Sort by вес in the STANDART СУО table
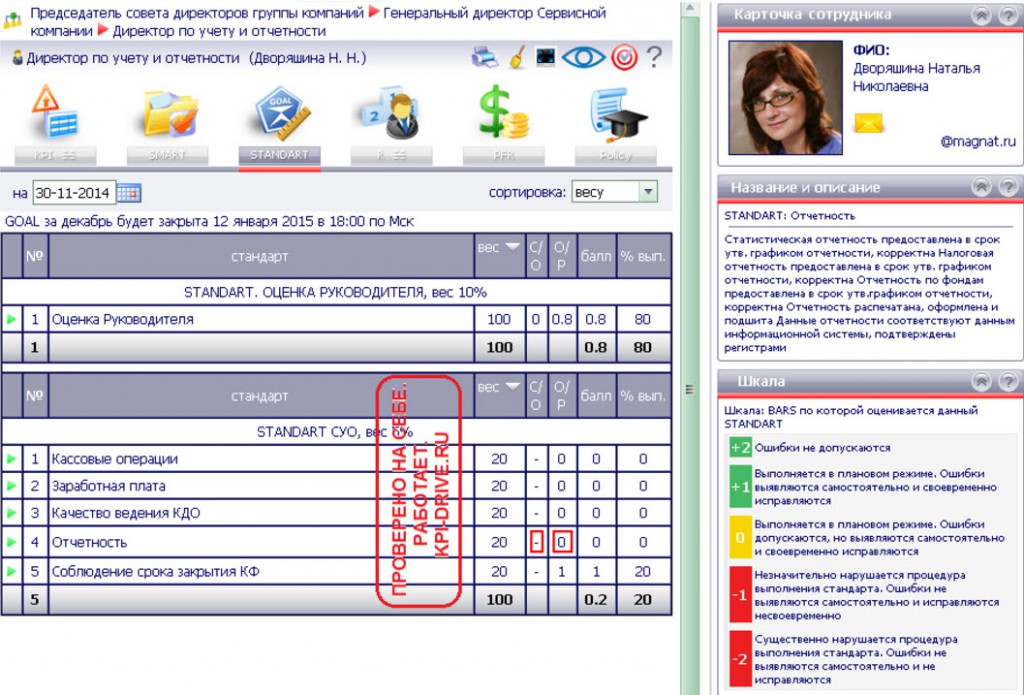 pyautogui.click(x=499, y=387)
